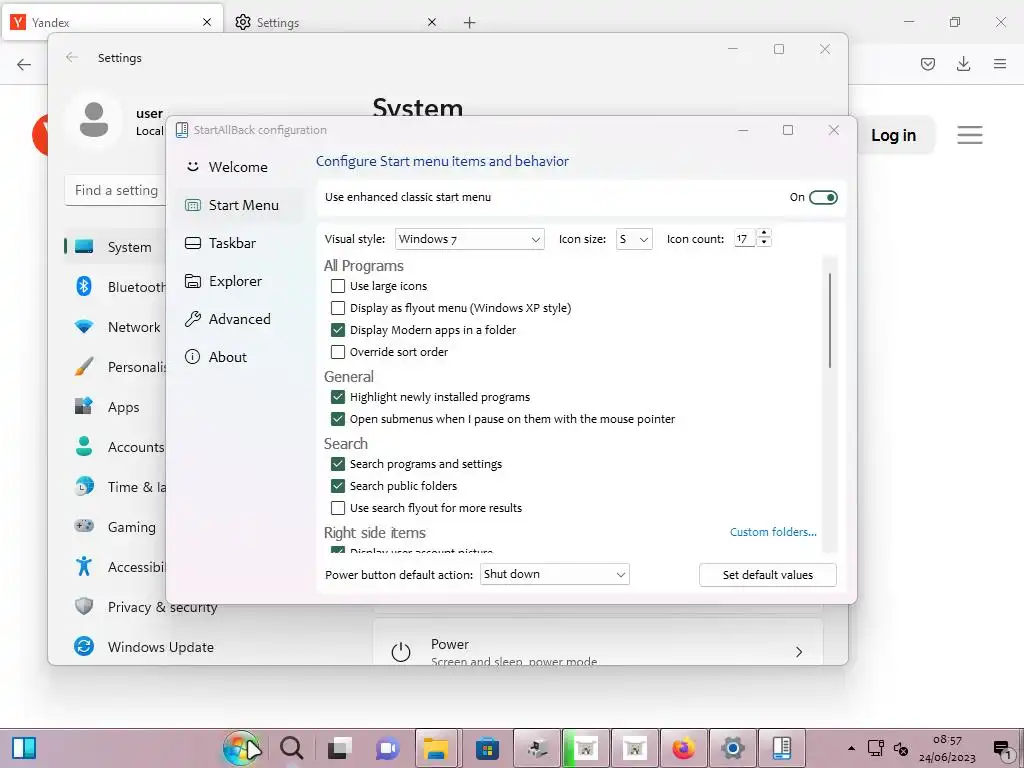The image size is (1024, 768).
Task: Click Log in button on Yandex page
Action: coord(893,135)
